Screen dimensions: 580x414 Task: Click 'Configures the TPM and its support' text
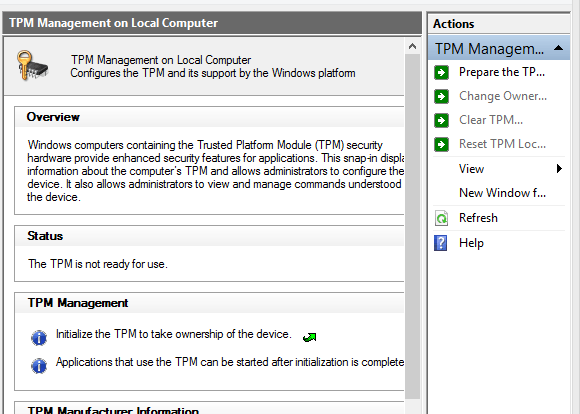click(x=213, y=73)
